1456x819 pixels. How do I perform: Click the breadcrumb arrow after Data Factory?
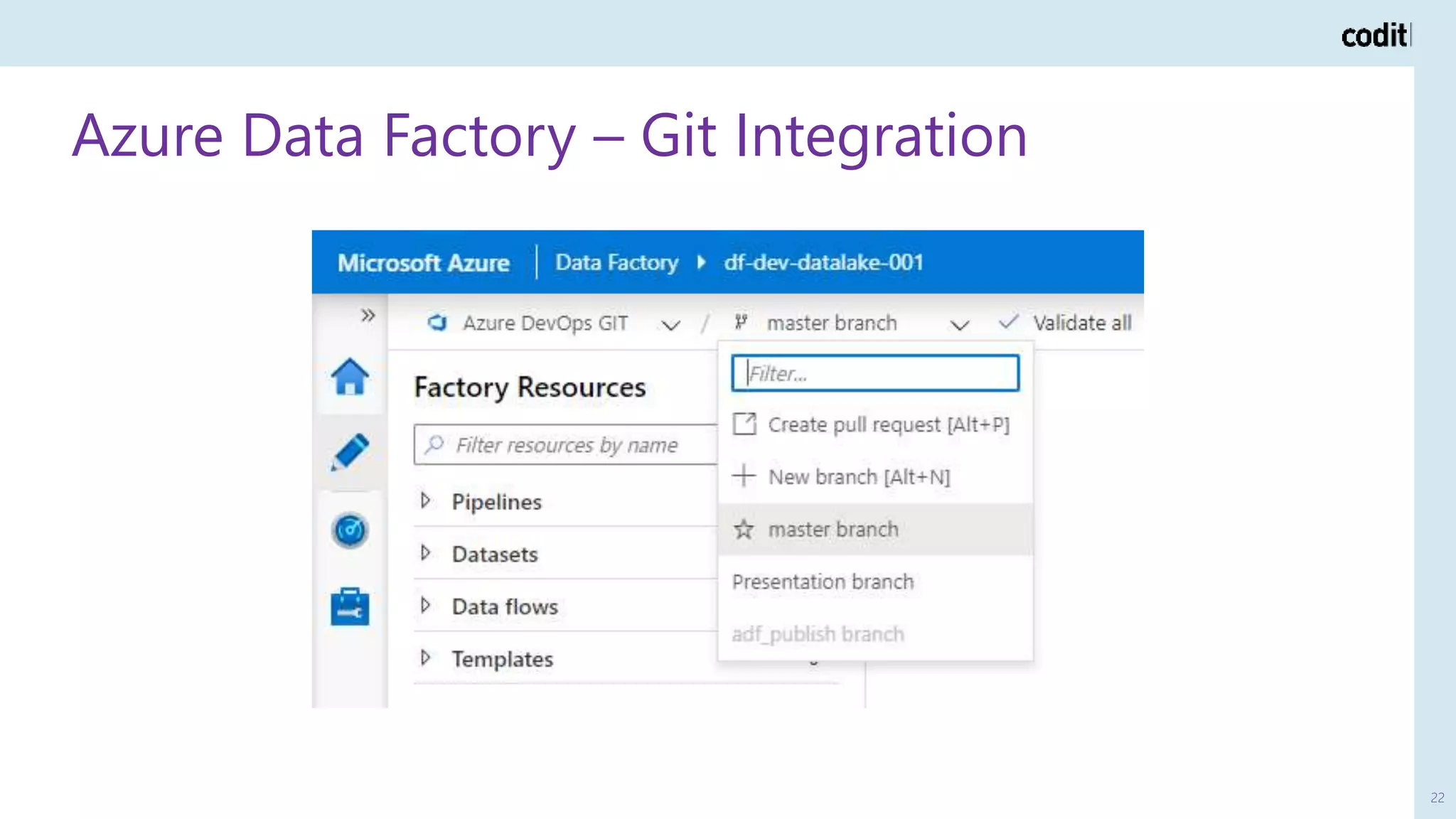tap(702, 262)
